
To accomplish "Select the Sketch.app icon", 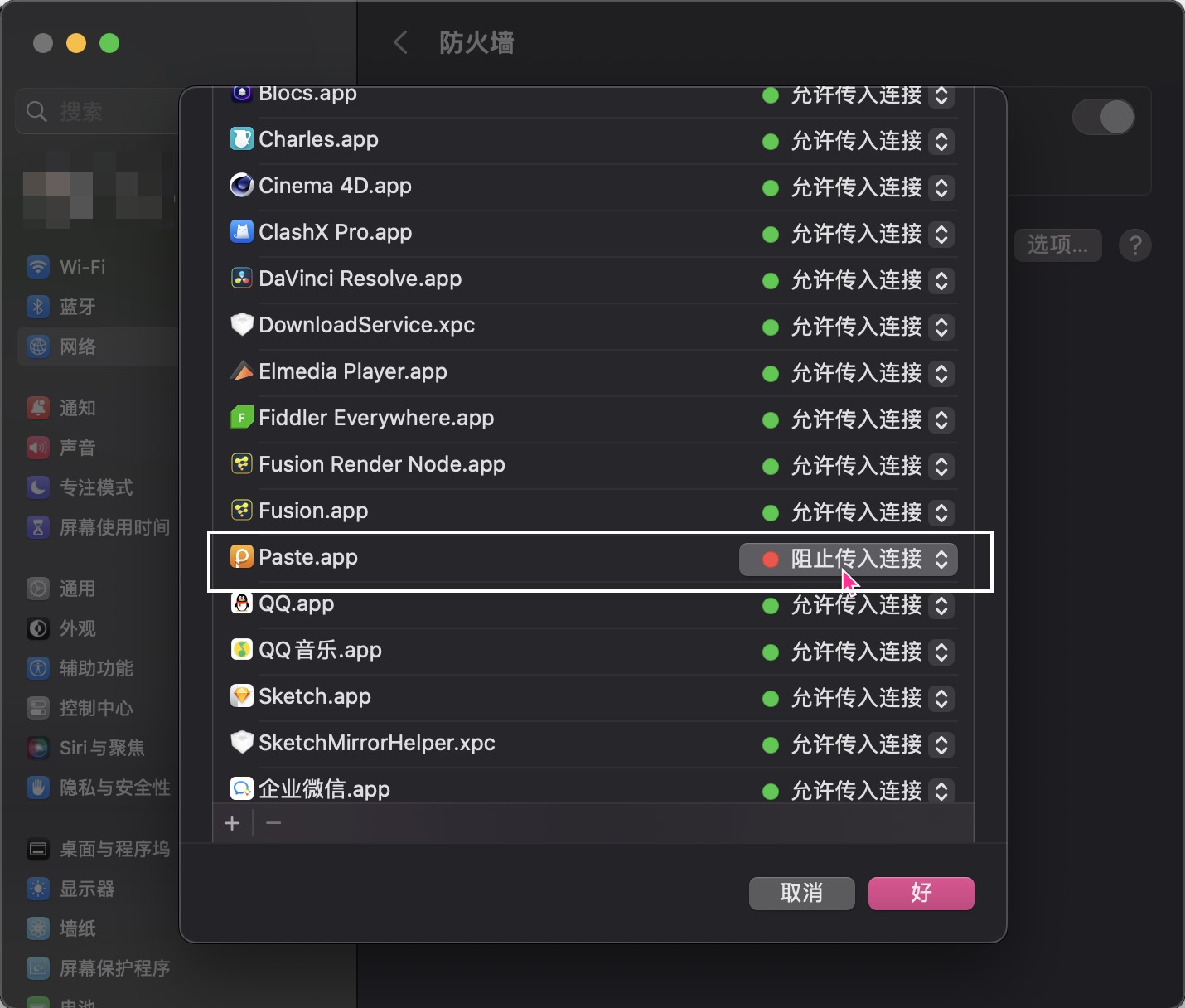I will click(241, 695).
